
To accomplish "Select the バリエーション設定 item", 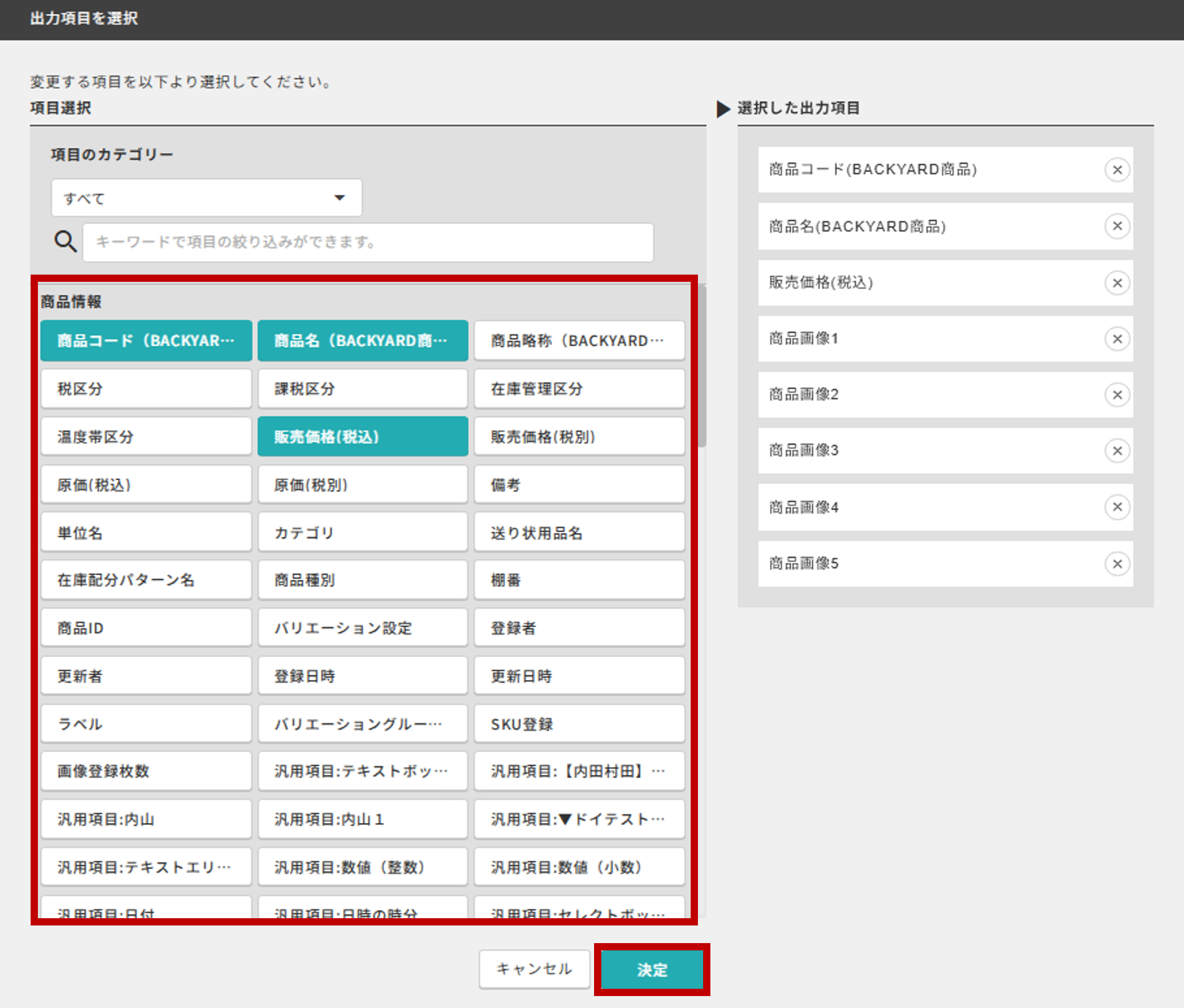I will point(363,628).
